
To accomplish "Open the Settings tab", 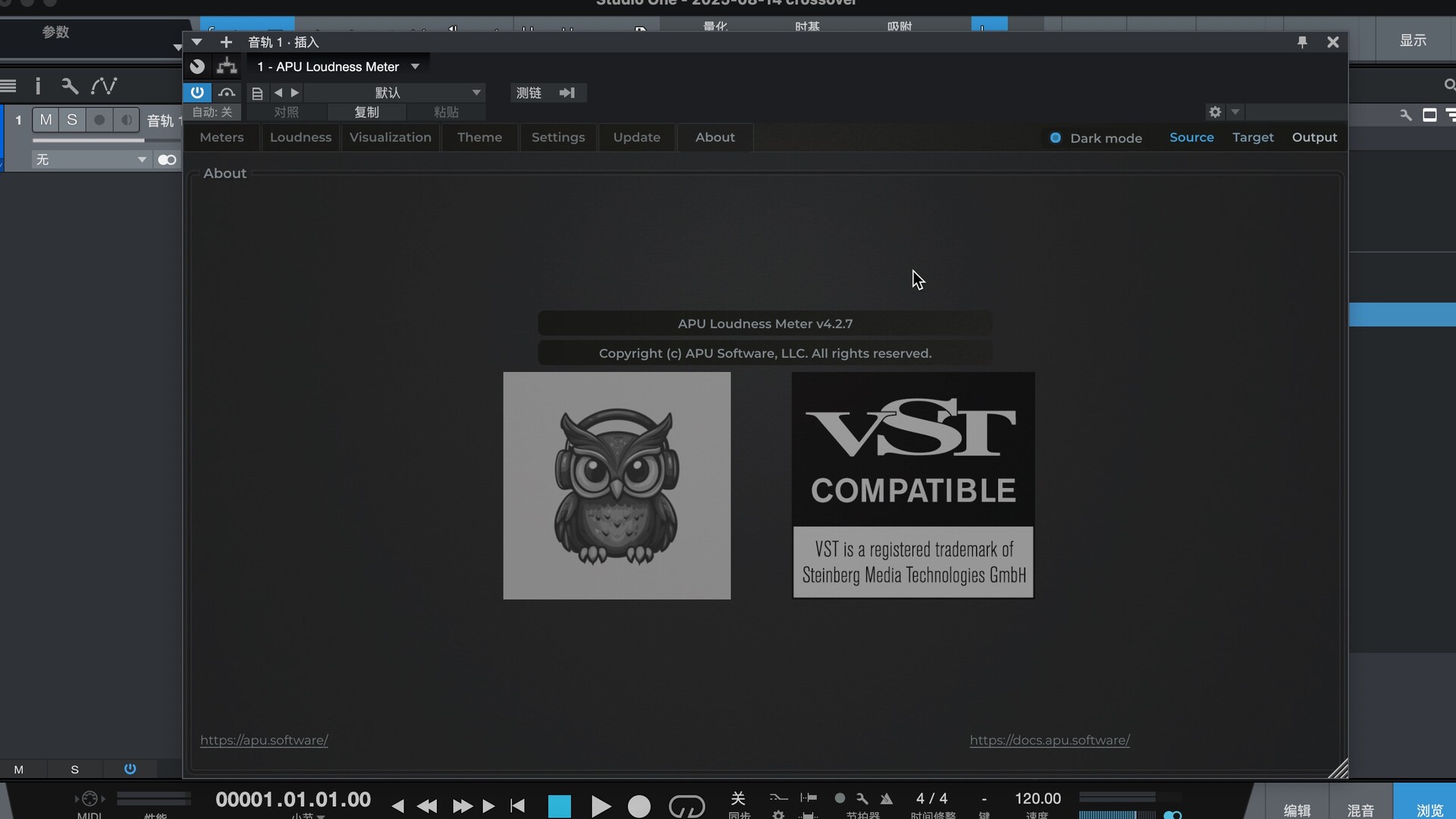I will (558, 137).
